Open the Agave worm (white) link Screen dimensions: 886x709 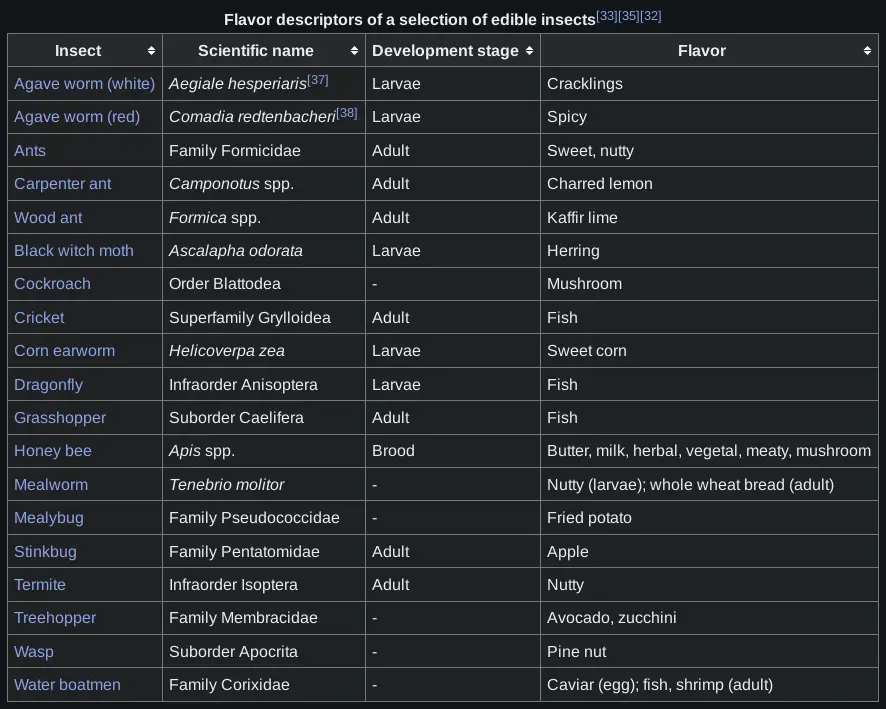pos(84,84)
